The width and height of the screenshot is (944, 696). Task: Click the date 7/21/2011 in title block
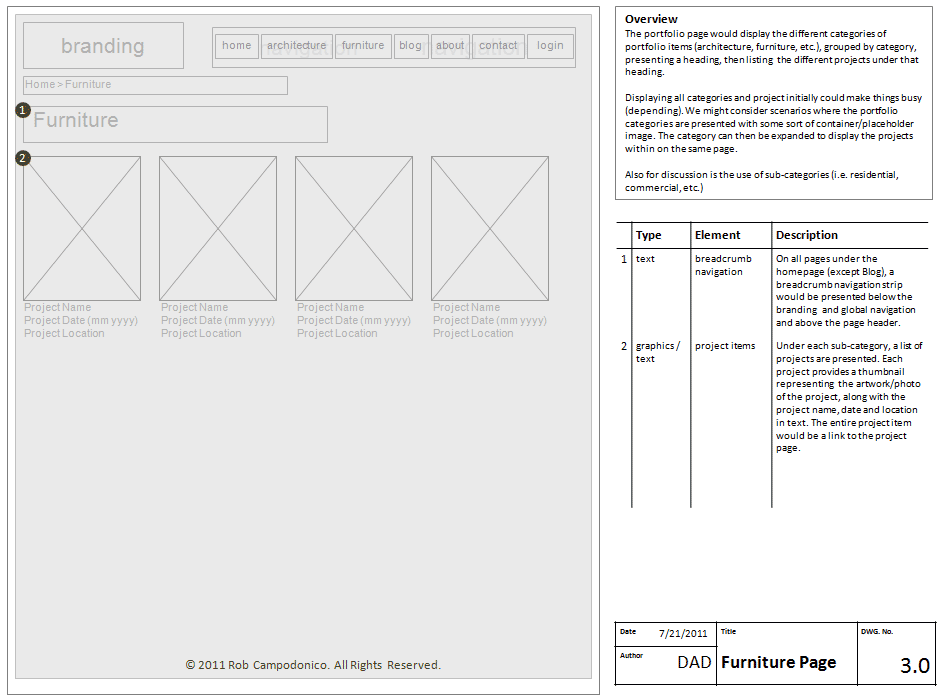coord(683,634)
